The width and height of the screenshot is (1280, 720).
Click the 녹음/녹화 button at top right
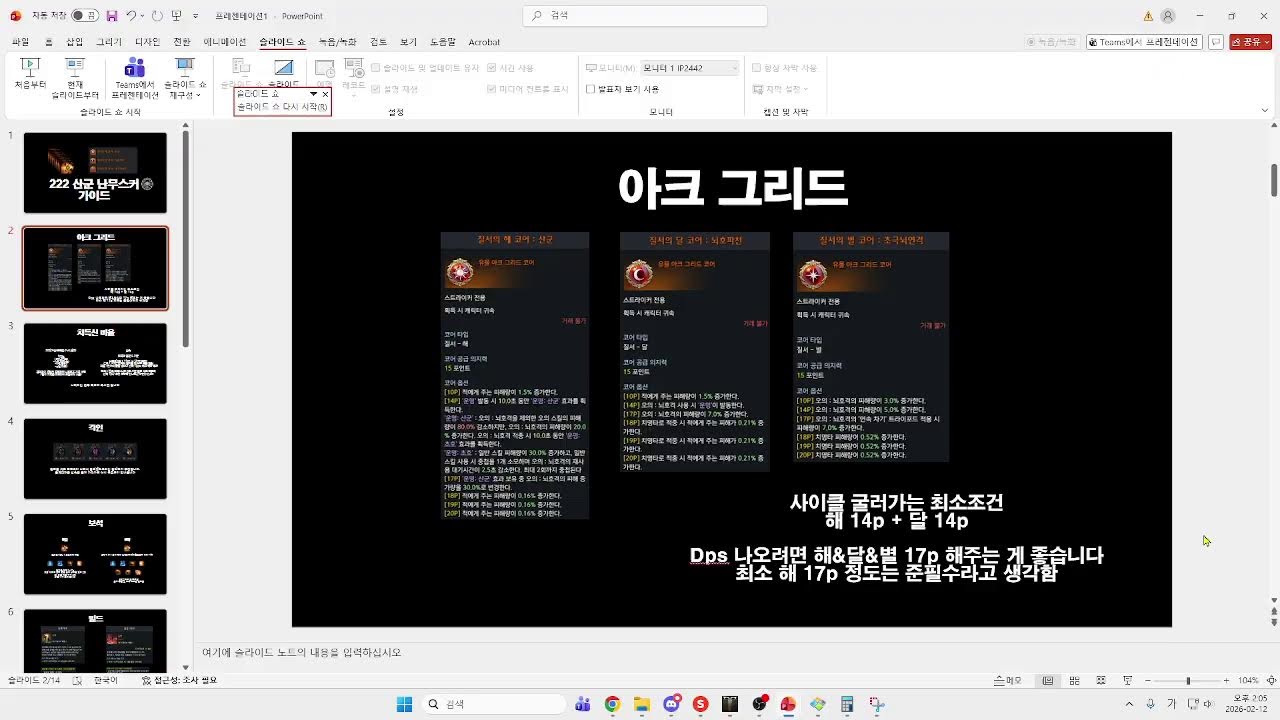[1053, 42]
